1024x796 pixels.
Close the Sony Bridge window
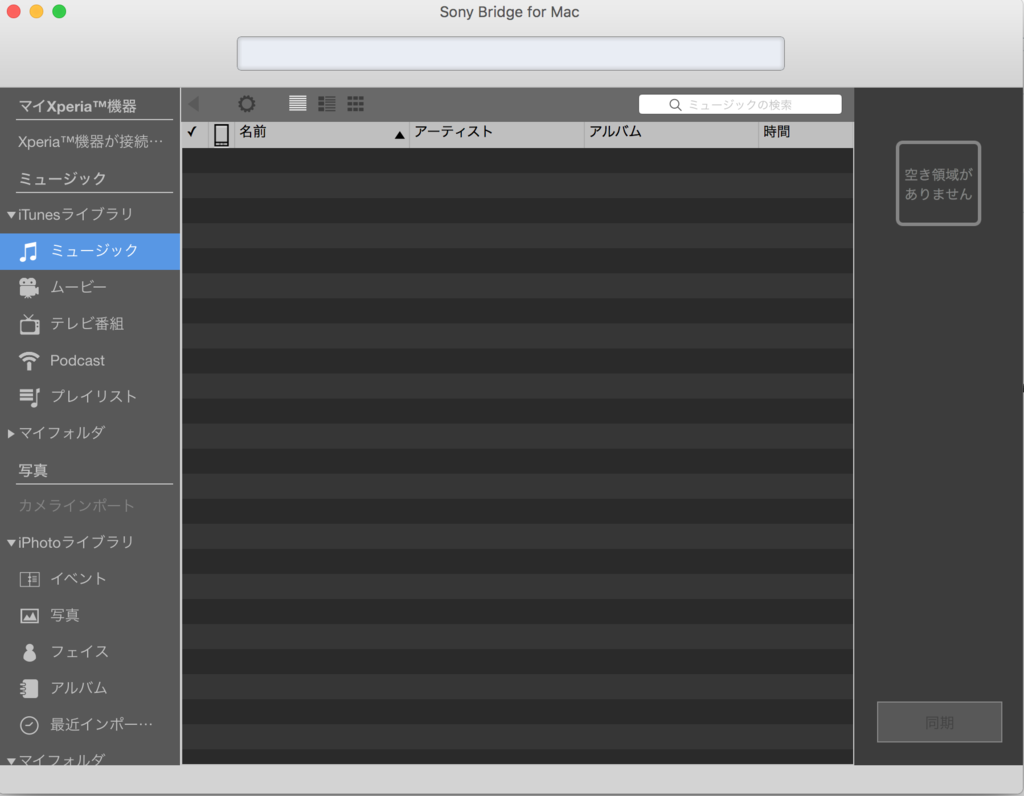pos(13,11)
